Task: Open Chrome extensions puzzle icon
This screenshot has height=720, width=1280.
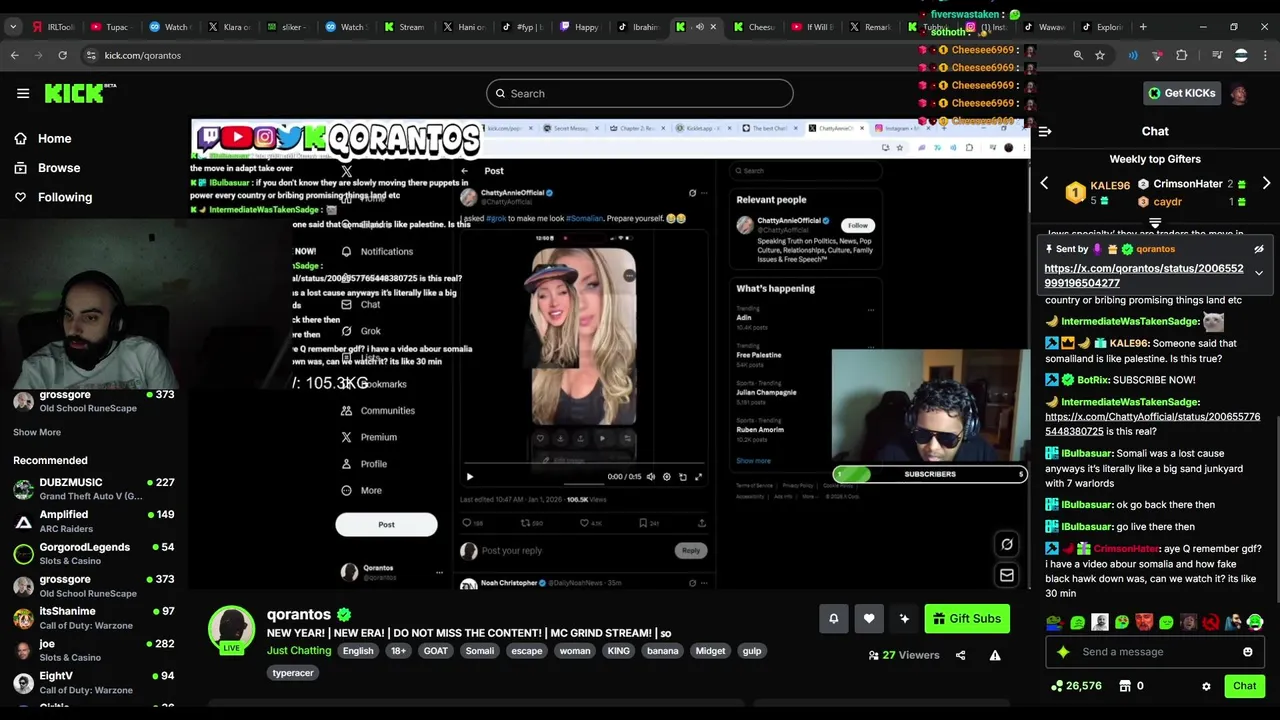Action: 1182,55
